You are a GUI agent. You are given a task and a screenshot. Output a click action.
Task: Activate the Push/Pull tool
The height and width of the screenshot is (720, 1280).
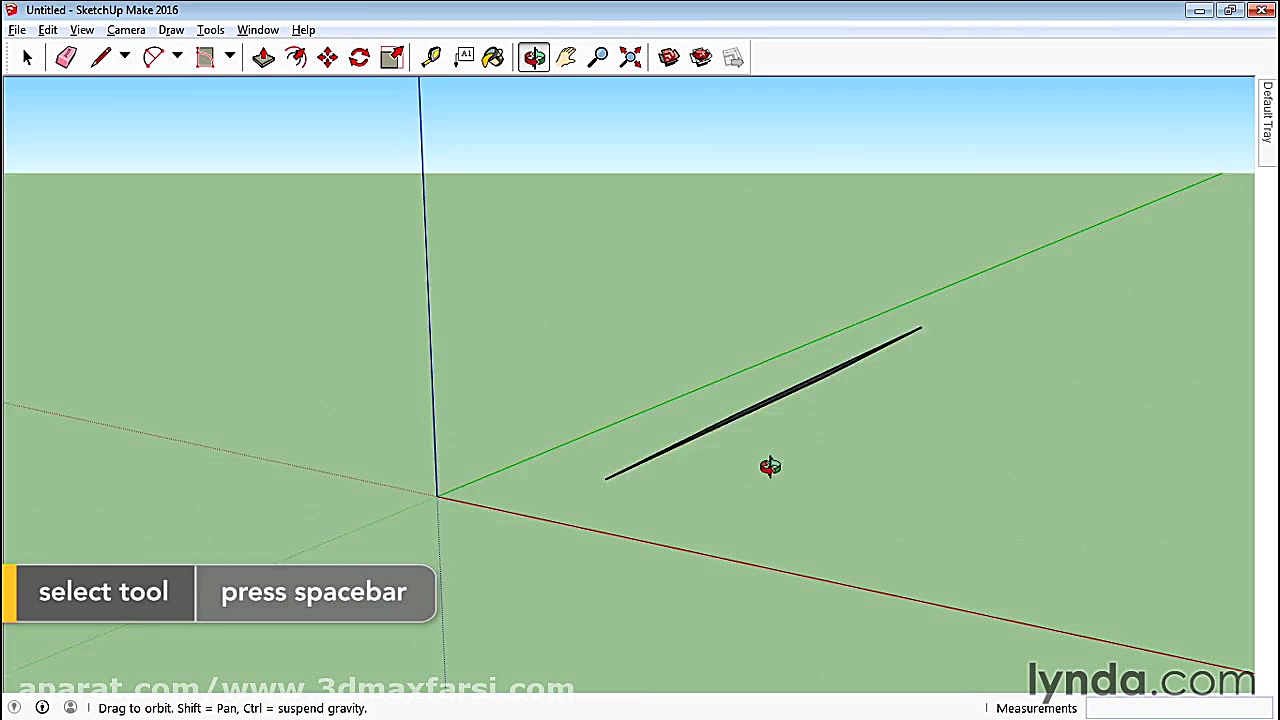click(263, 58)
